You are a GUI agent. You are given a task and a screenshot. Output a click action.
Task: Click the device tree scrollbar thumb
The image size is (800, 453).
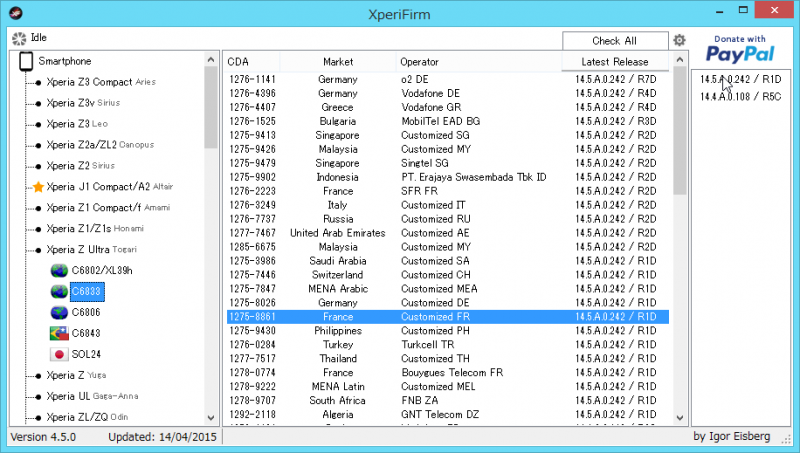(x=211, y=108)
